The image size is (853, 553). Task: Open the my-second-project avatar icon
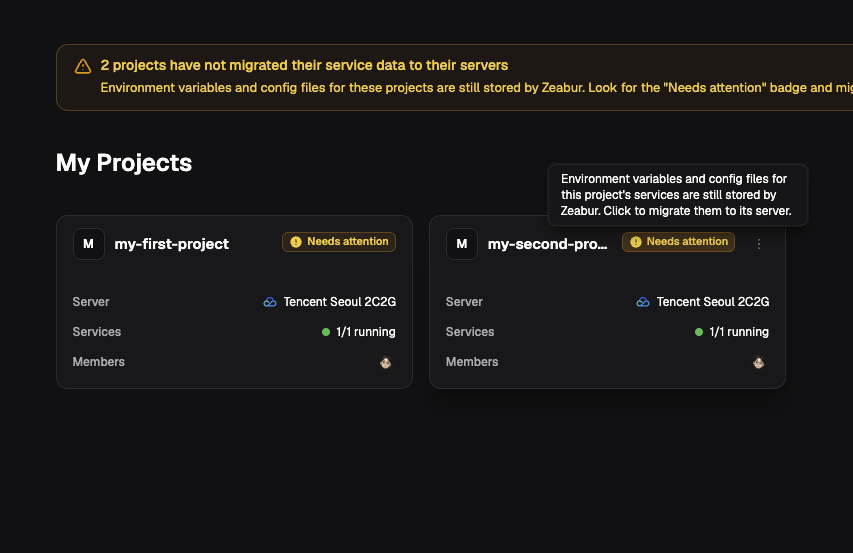462,244
